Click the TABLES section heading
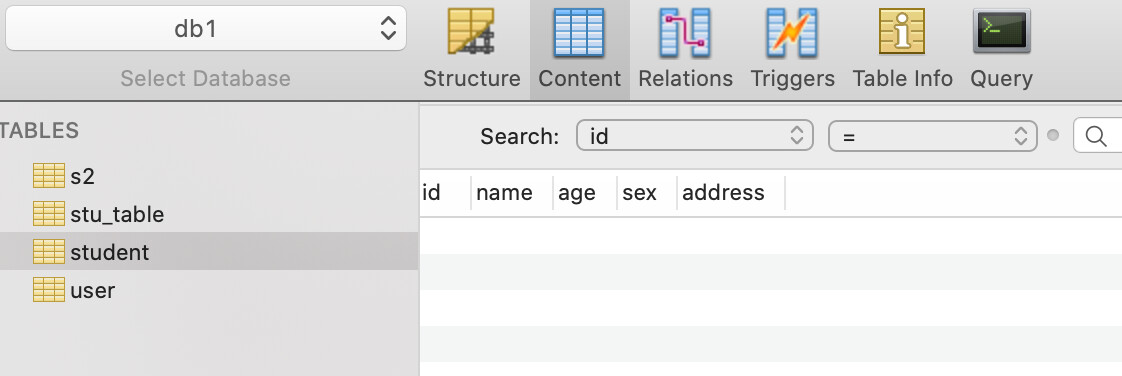 click(39, 130)
